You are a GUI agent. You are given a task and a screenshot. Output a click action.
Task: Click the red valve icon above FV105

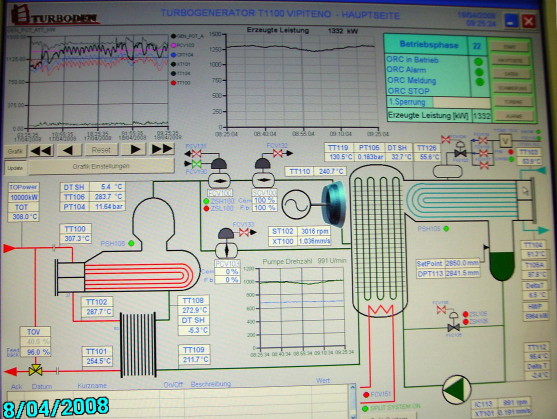pyautogui.click(x=441, y=310)
